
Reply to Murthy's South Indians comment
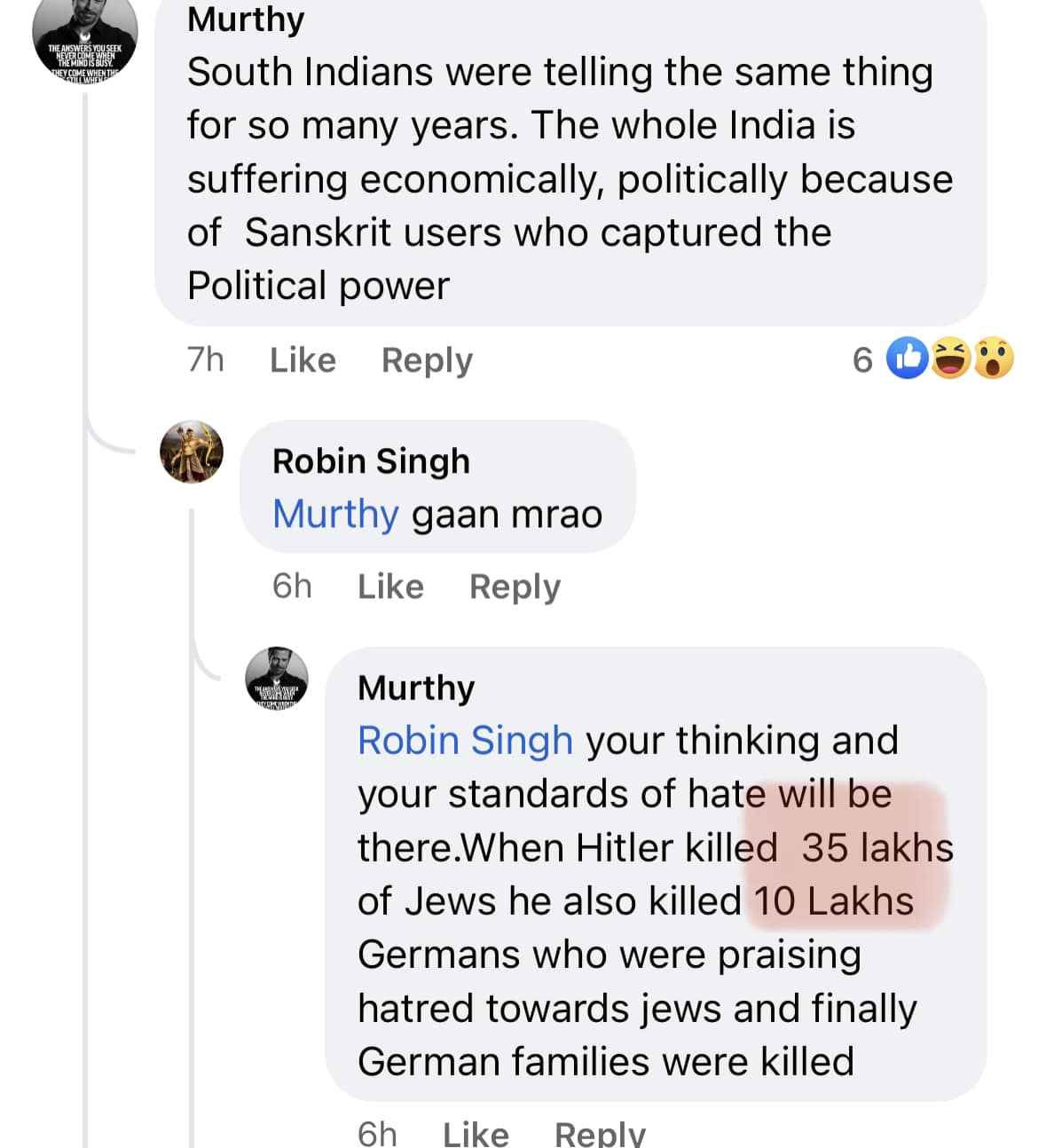(x=427, y=360)
